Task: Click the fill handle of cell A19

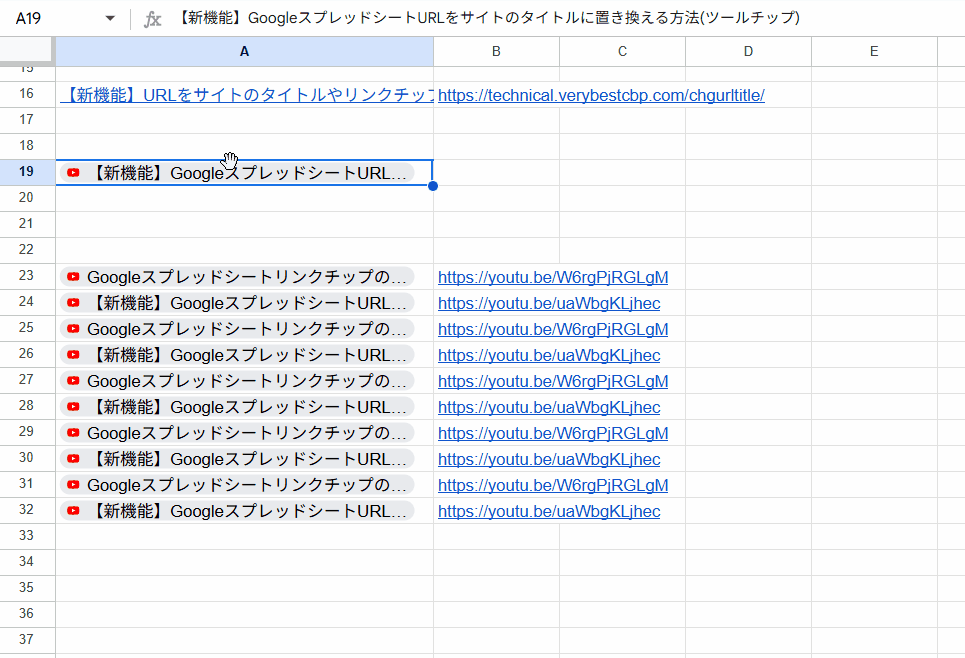Action: [x=433, y=186]
